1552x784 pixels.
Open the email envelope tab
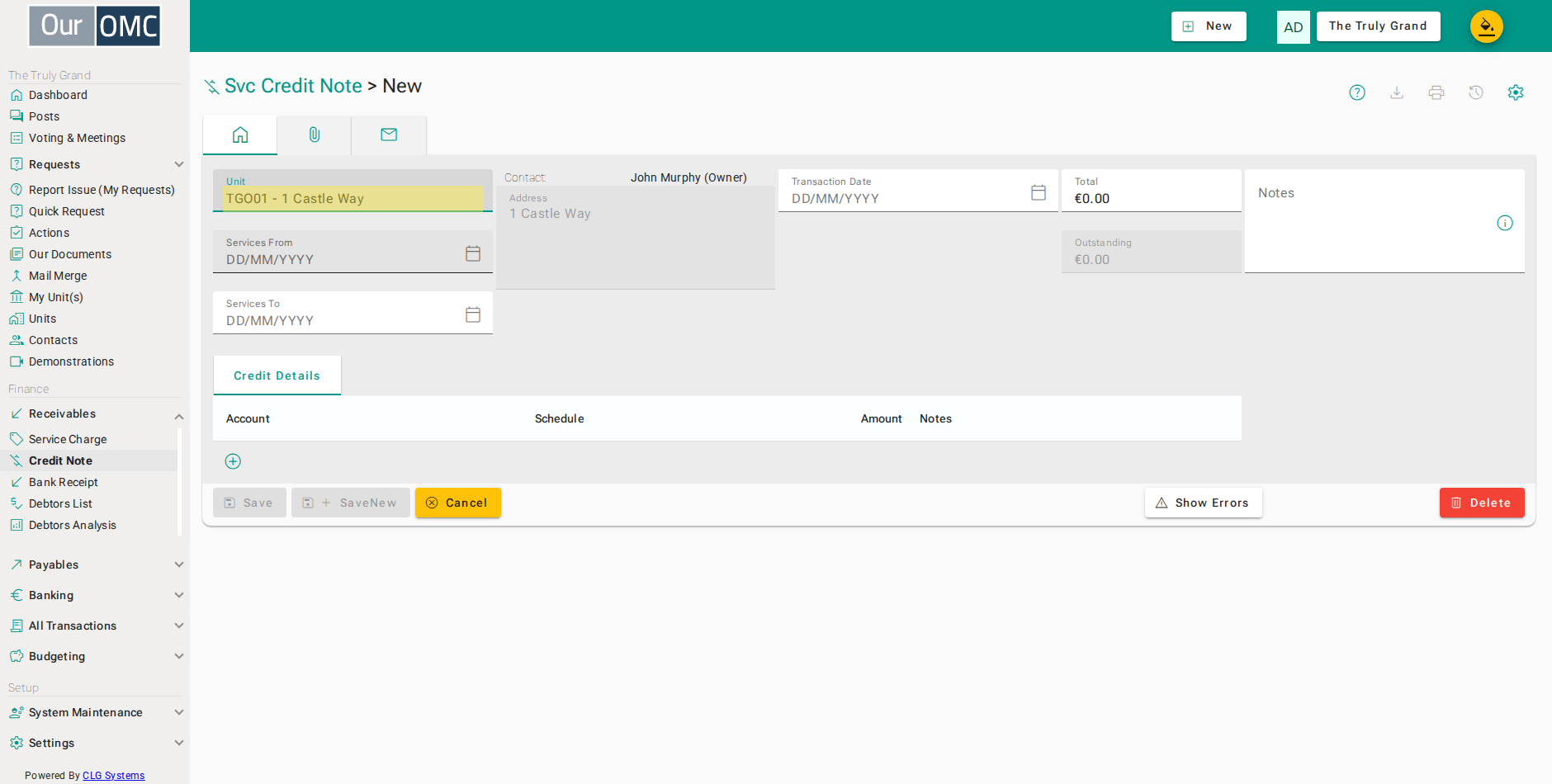(389, 135)
